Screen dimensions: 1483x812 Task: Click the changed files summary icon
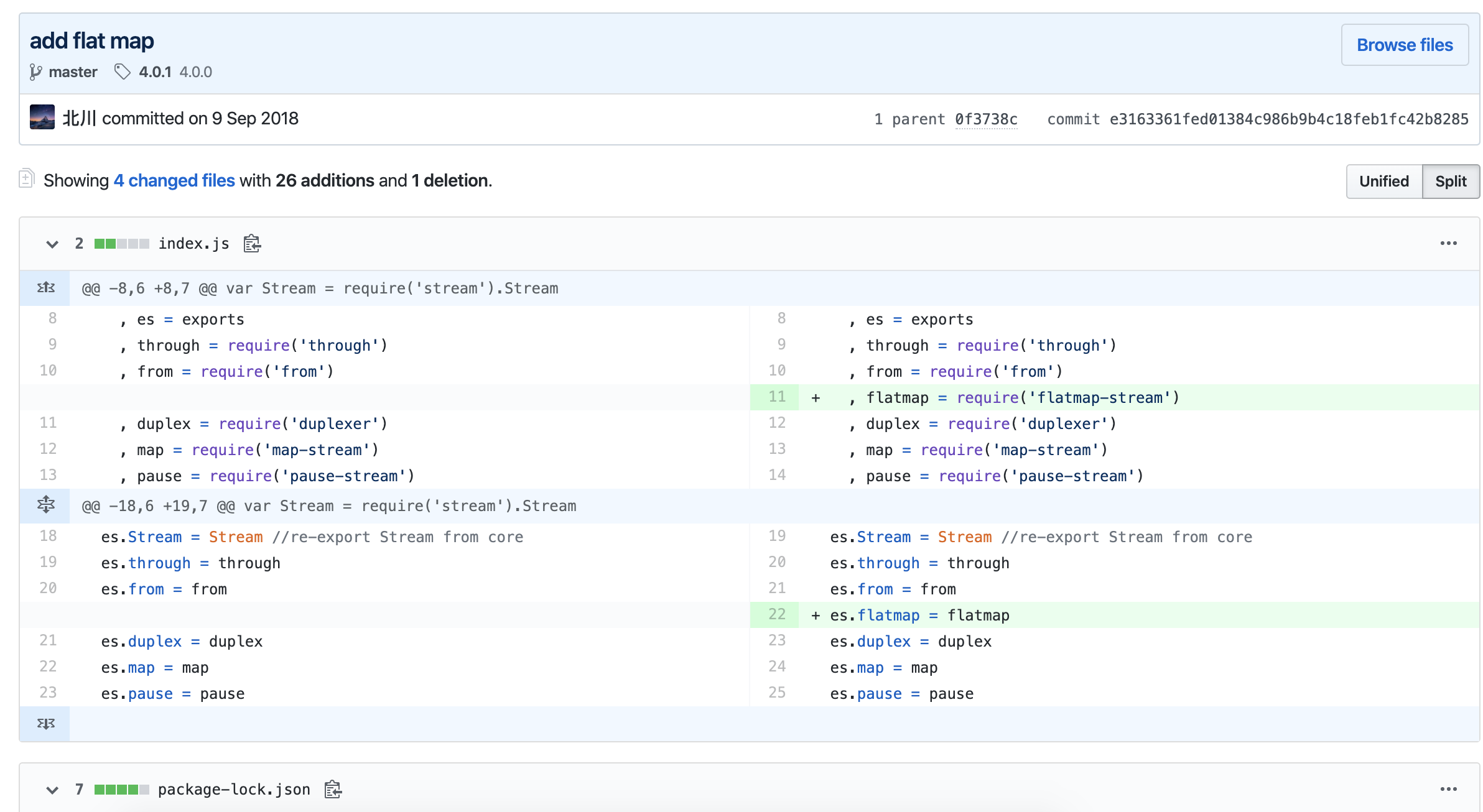pyautogui.click(x=26, y=179)
